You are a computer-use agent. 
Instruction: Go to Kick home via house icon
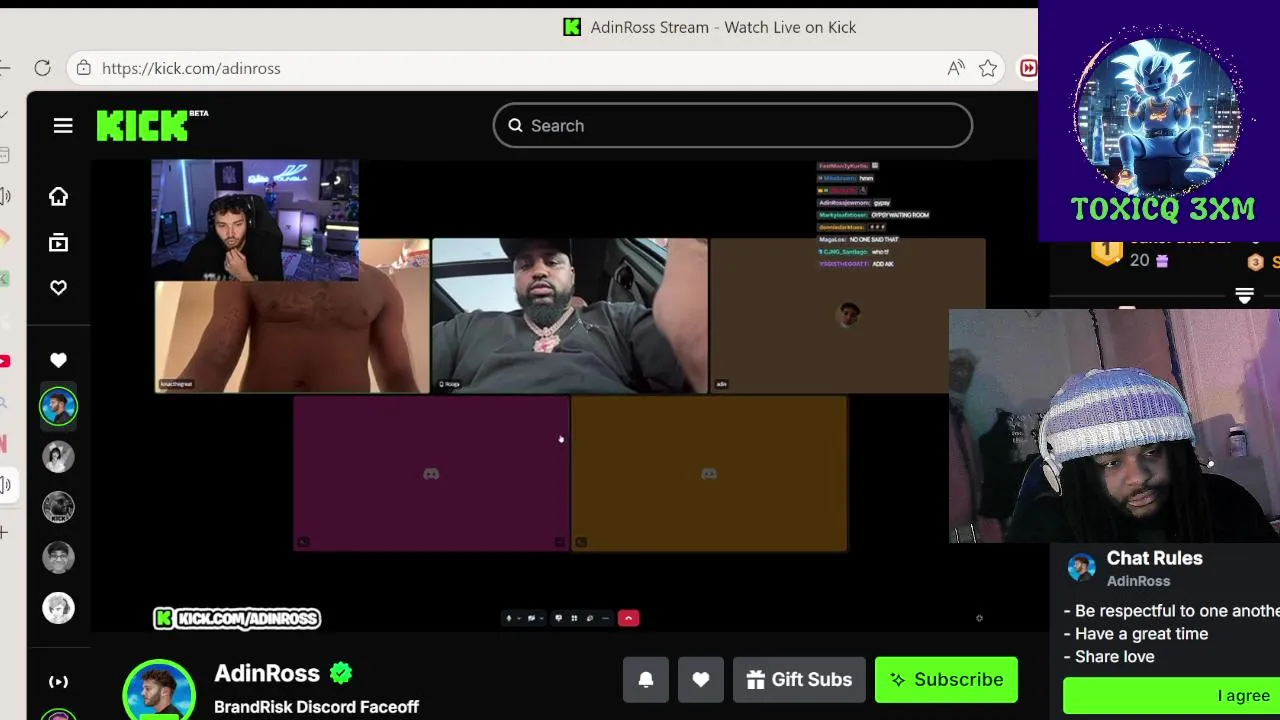click(x=59, y=196)
